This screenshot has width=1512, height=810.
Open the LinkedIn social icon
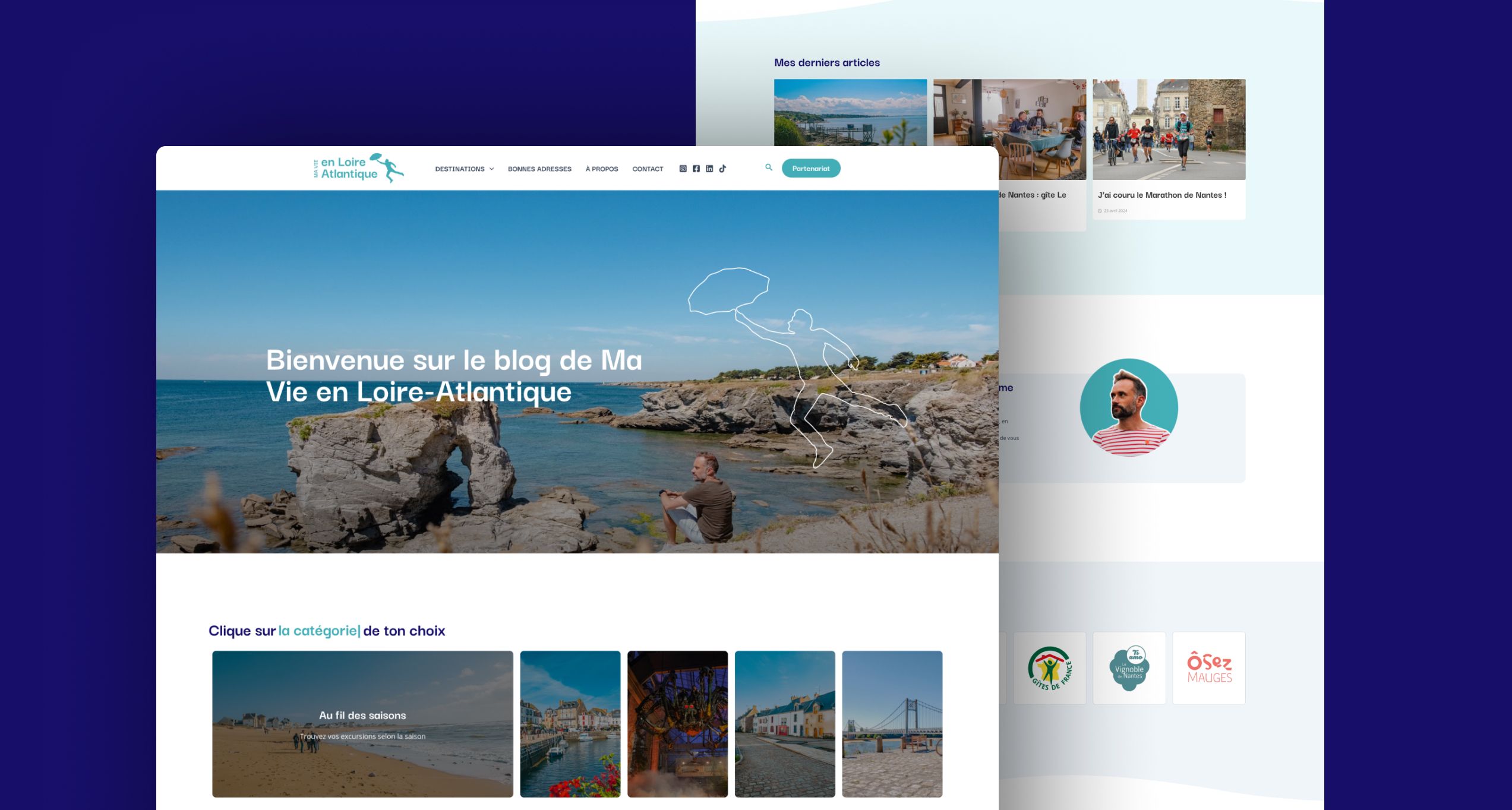pyautogui.click(x=709, y=169)
